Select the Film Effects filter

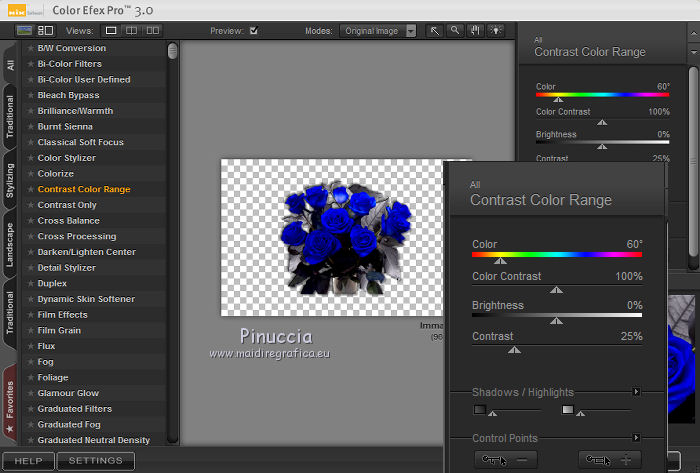point(62,315)
